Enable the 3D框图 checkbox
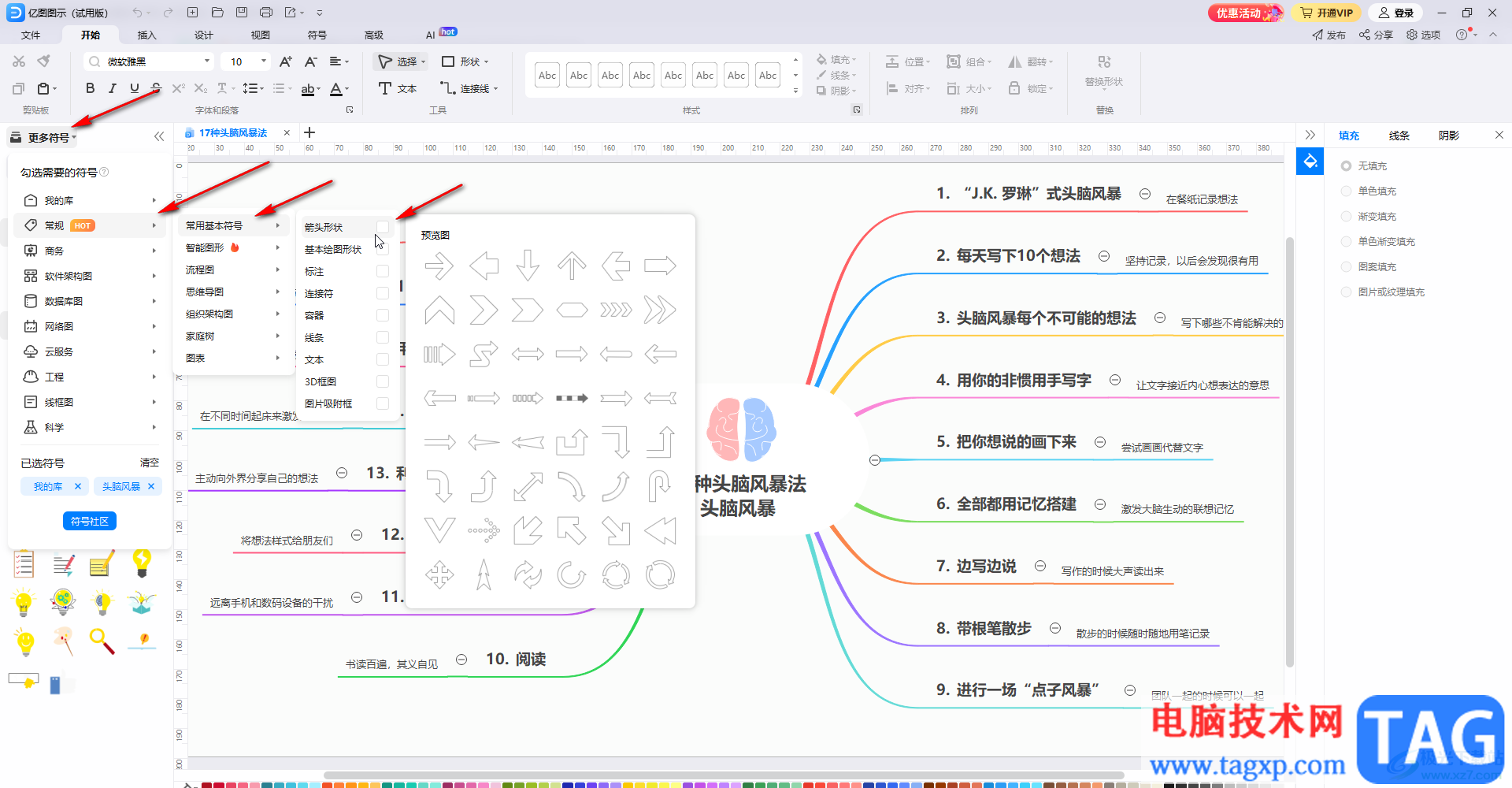Screen dimensions: 1512x788 tap(383, 381)
